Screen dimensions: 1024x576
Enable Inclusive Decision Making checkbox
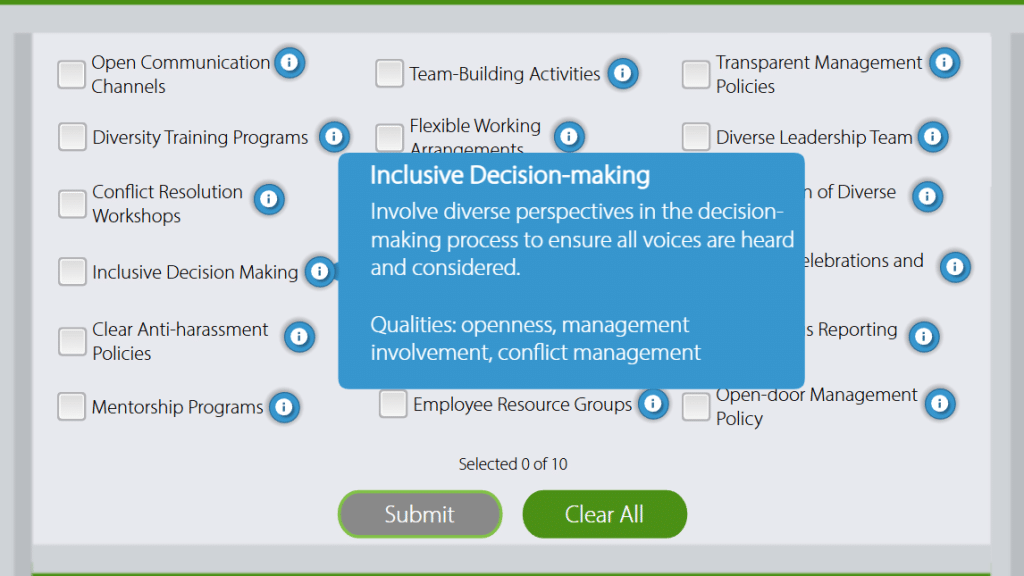72,272
